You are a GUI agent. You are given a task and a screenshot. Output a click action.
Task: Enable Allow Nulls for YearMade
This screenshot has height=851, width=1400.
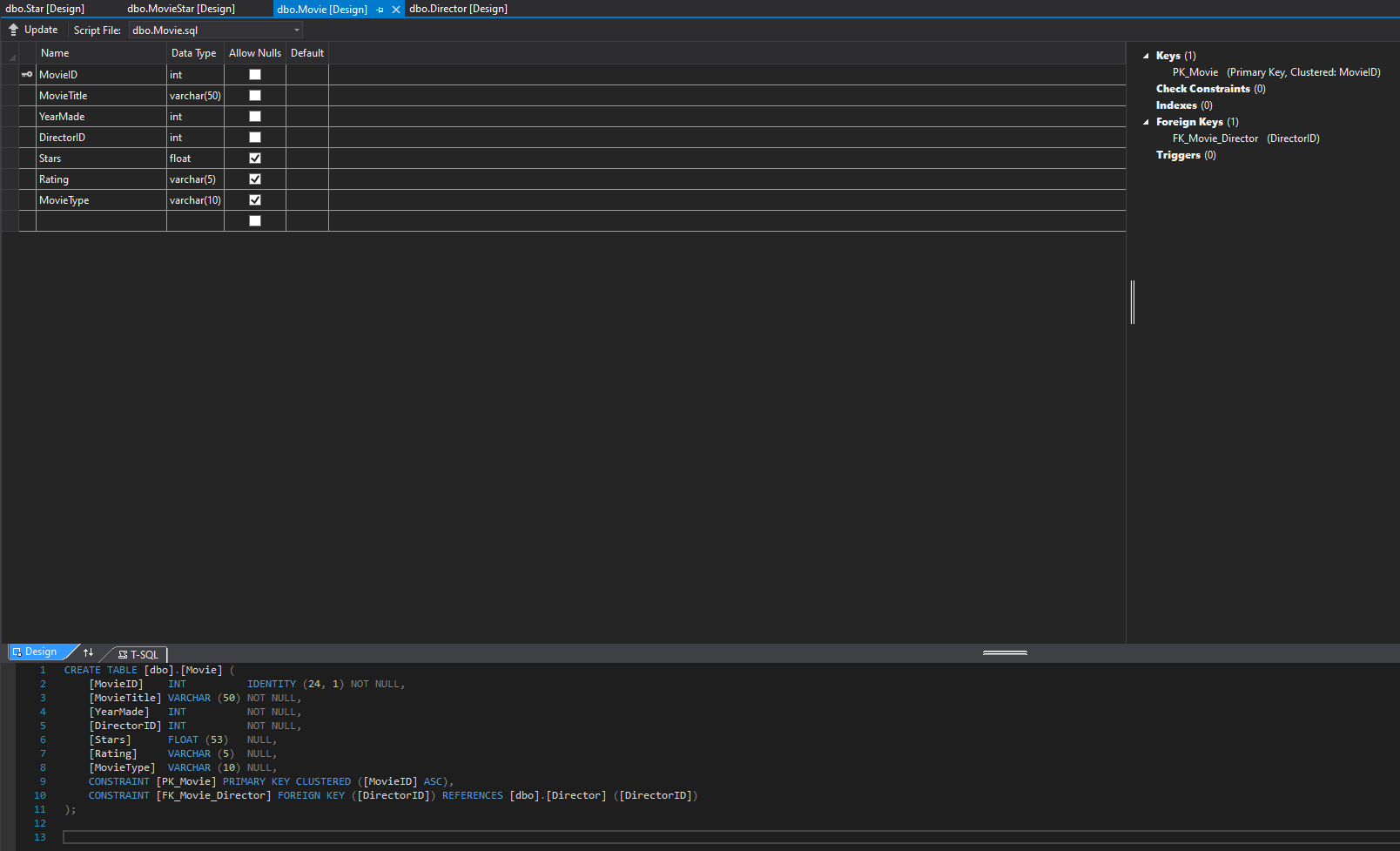[254, 116]
